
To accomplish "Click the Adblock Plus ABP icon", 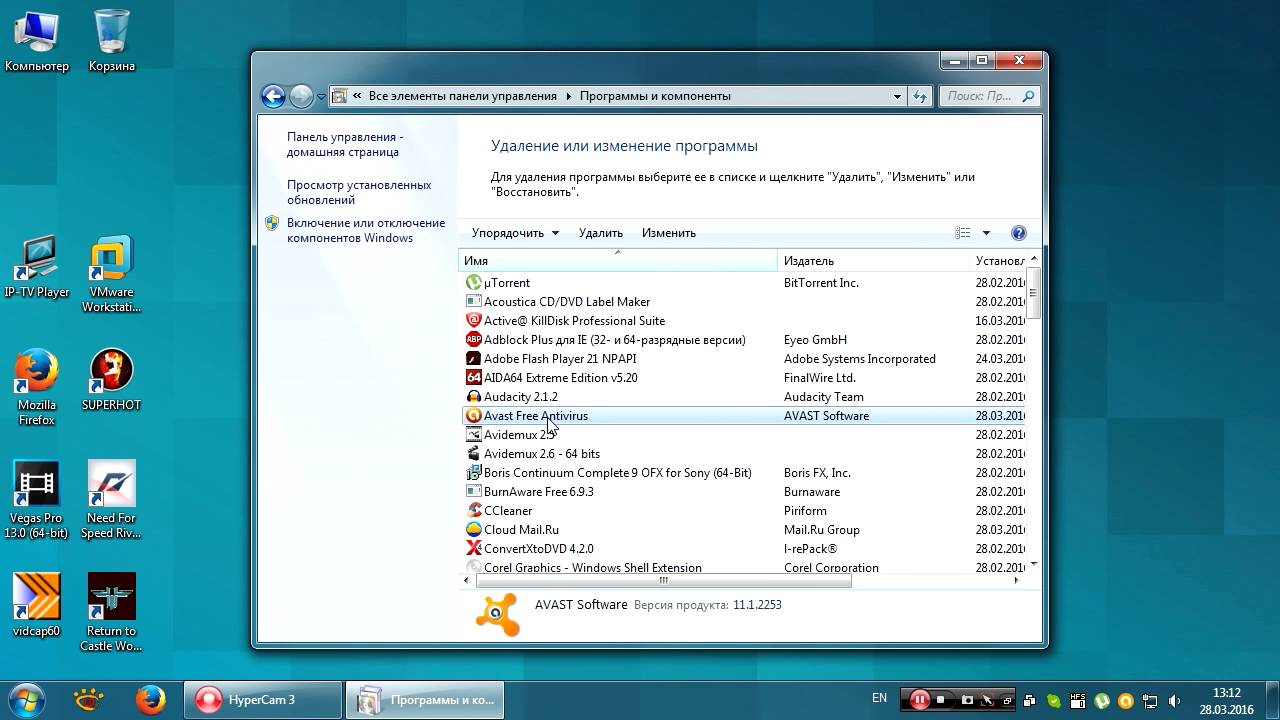I will pos(474,340).
